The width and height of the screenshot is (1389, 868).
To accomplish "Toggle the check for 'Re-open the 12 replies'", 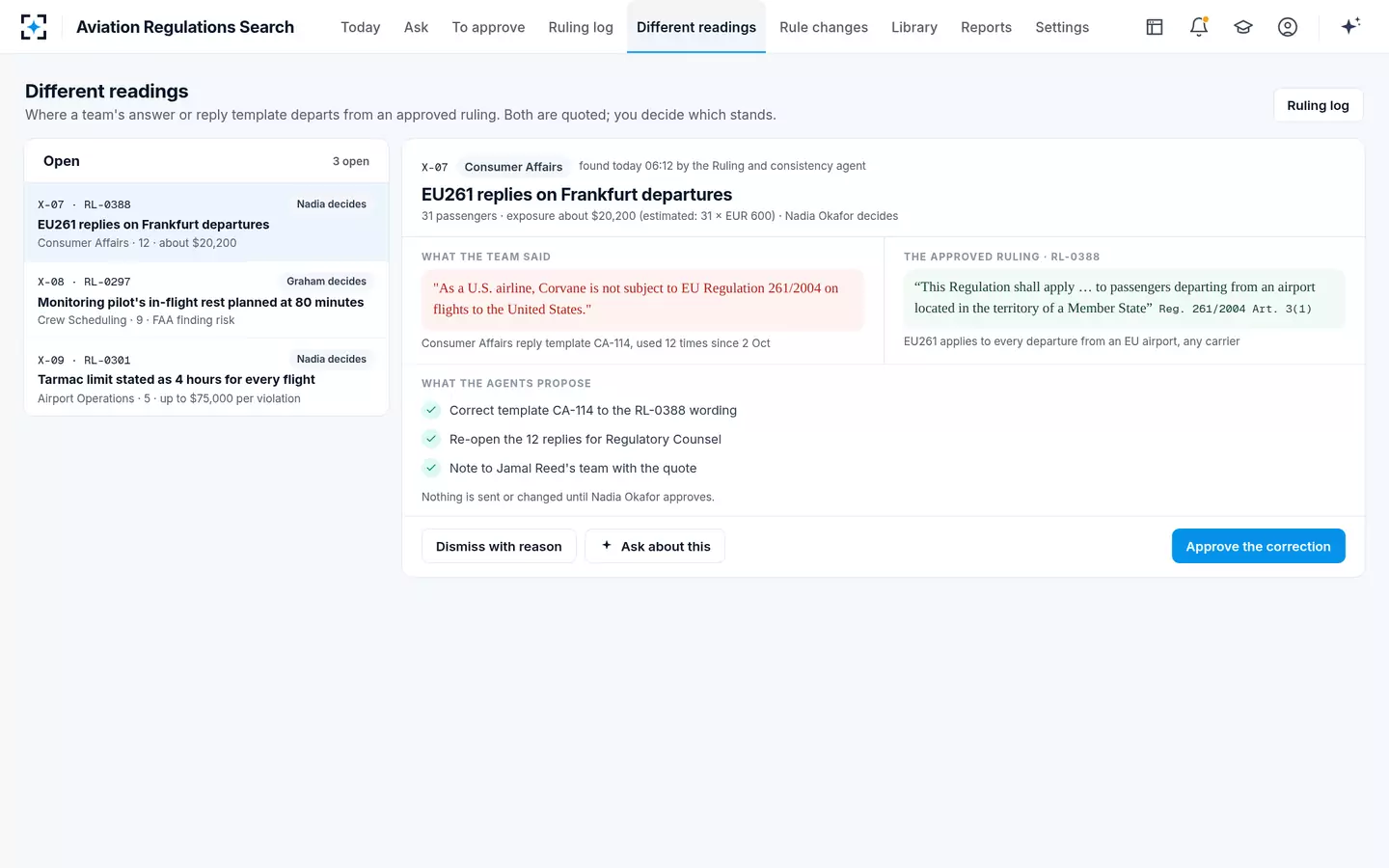I will (x=431, y=439).
